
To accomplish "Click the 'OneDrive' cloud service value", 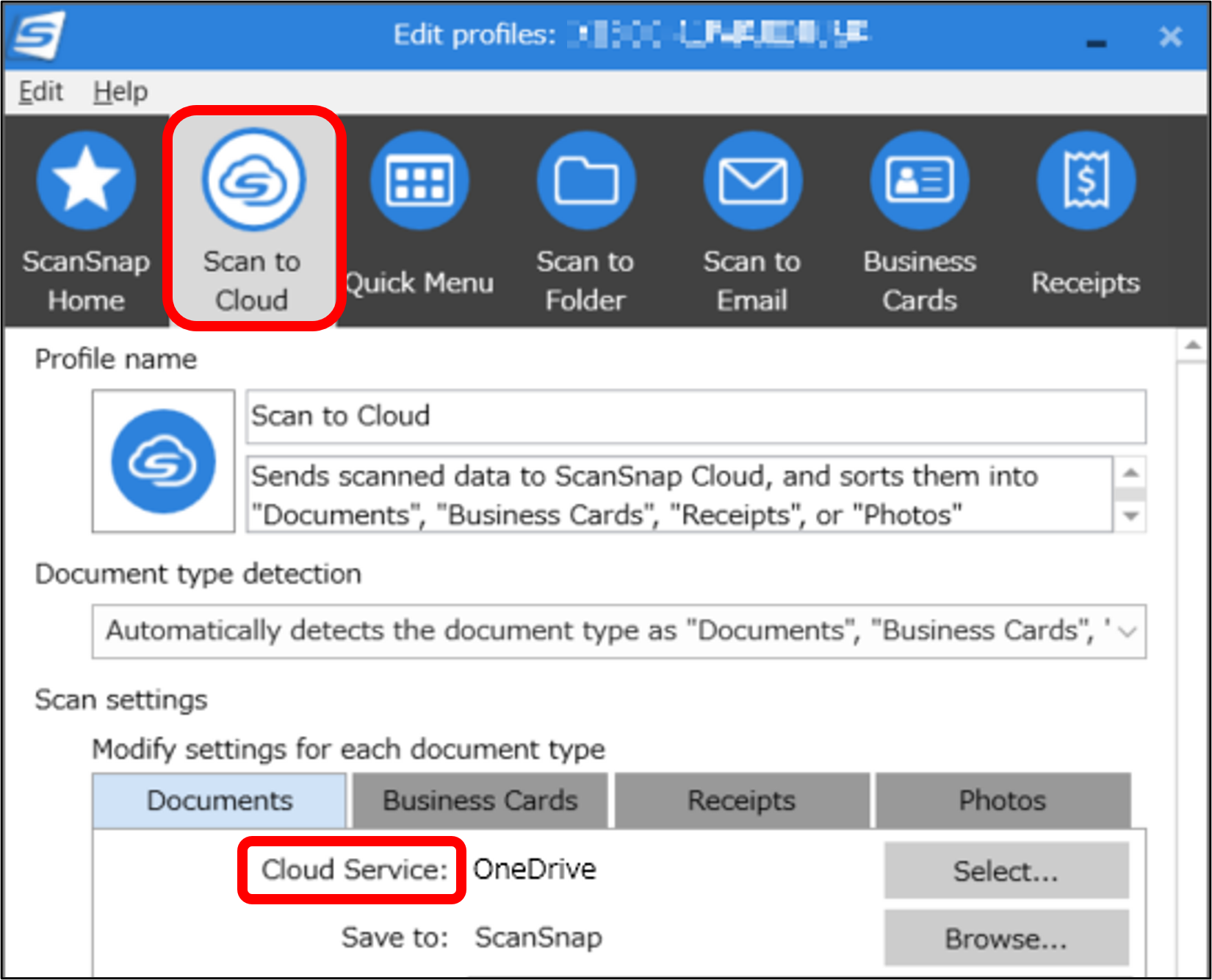I will click(535, 869).
